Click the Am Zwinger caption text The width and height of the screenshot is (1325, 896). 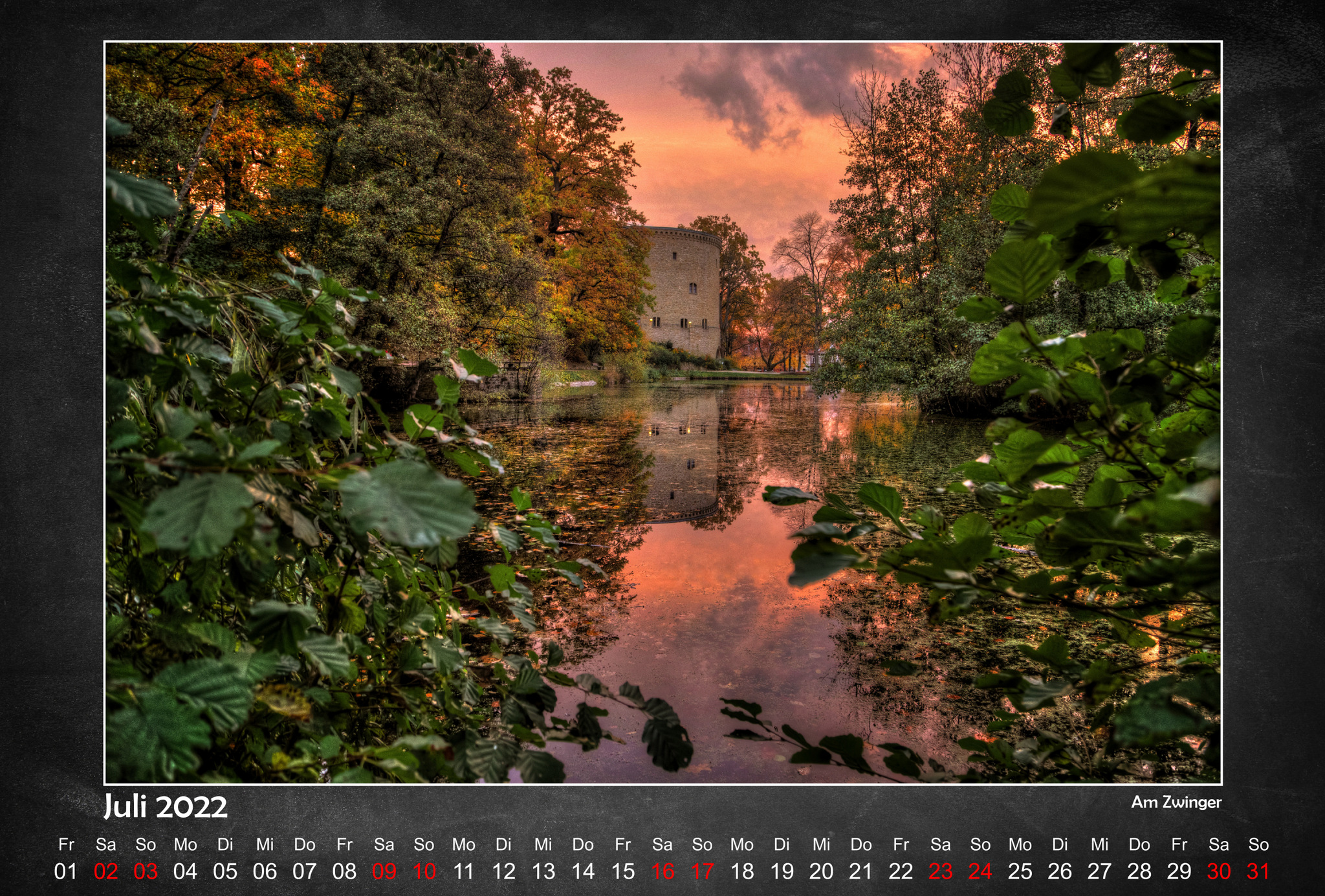pos(1176,802)
